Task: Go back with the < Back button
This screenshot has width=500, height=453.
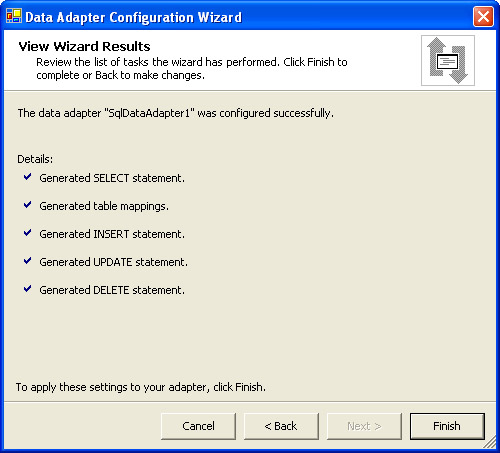Action: coord(281,426)
